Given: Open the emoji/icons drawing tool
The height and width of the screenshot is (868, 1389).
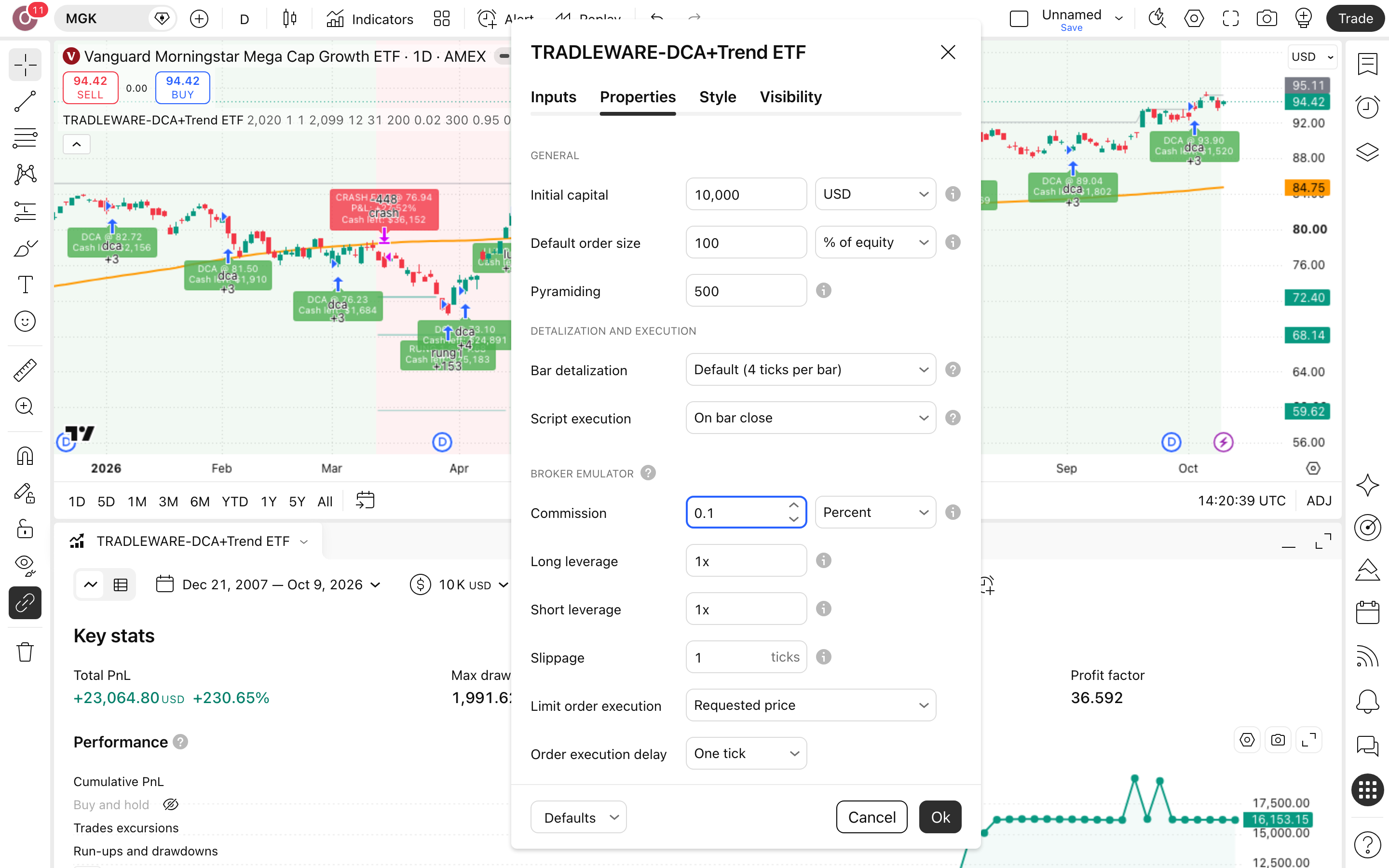Looking at the screenshot, I should point(25,322).
